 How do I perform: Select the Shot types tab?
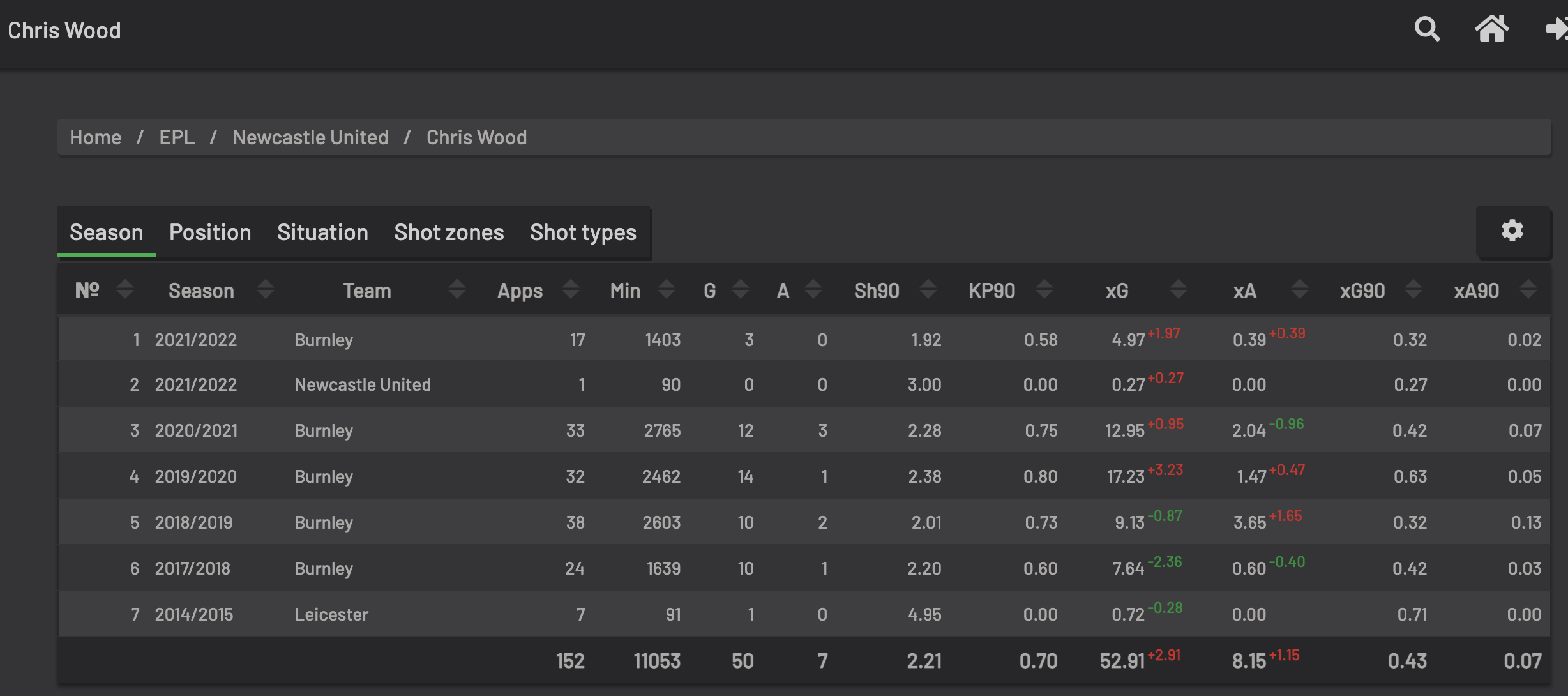point(583,232)
